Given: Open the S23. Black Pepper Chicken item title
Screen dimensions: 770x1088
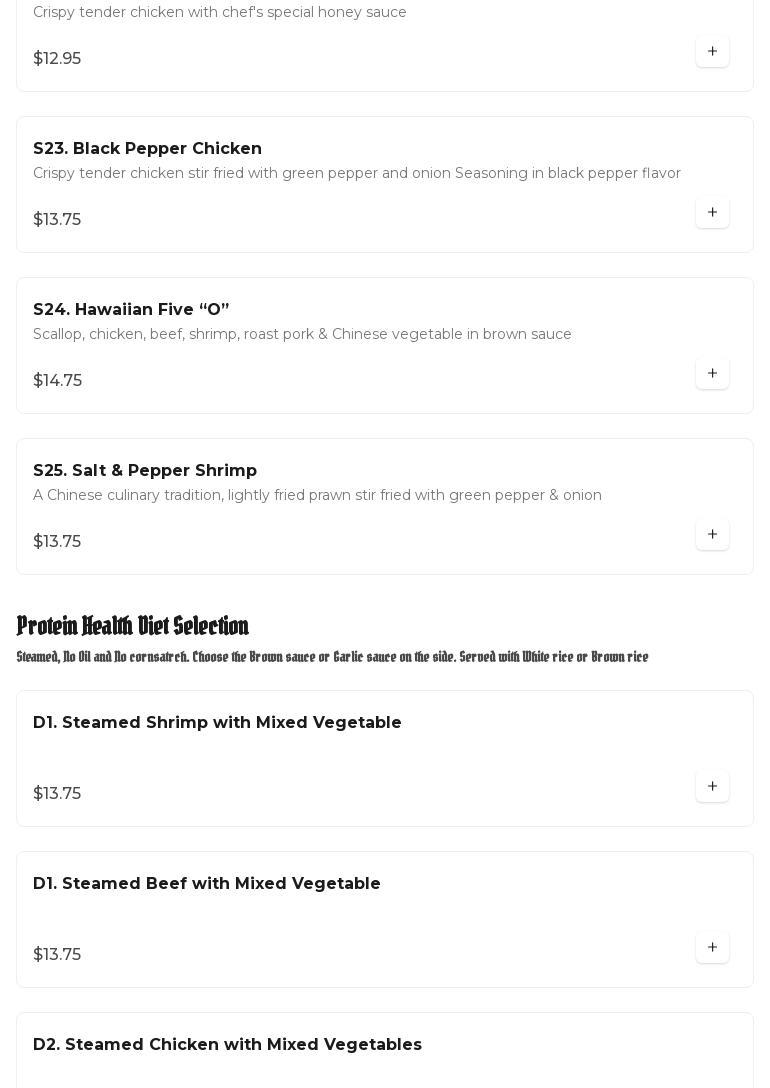Looking at the screenshot, I should (x=147, y=149).
